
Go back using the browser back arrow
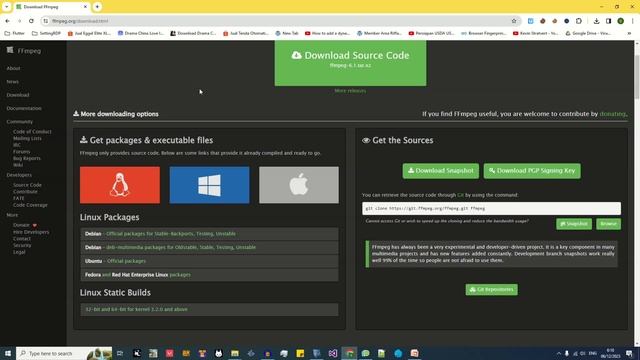click(x=7, y=21)
